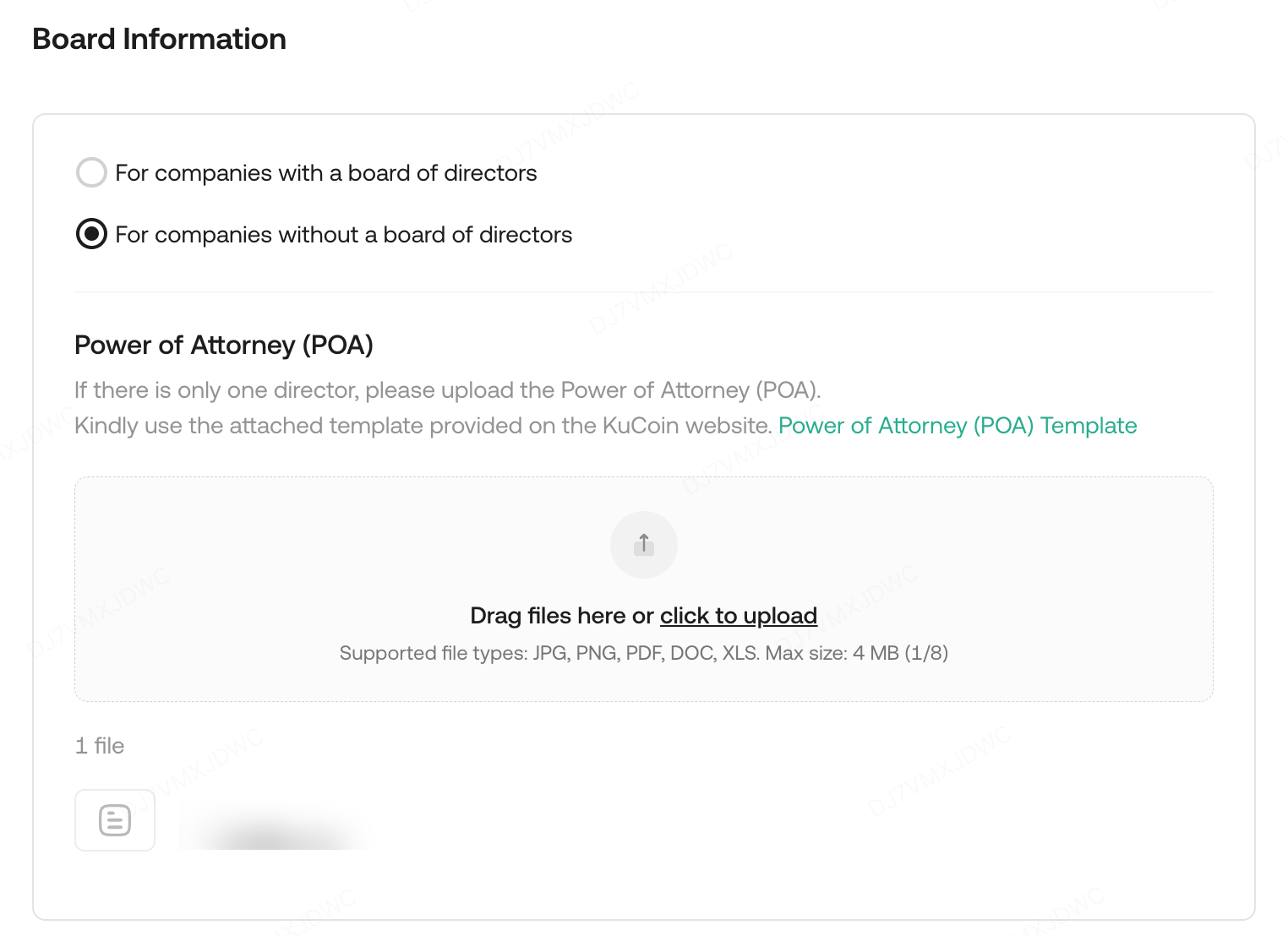Click the 'Drag files here or' text
Image resolution: width=1288 pixels, height=936 pixels.
tap(561, 616)
